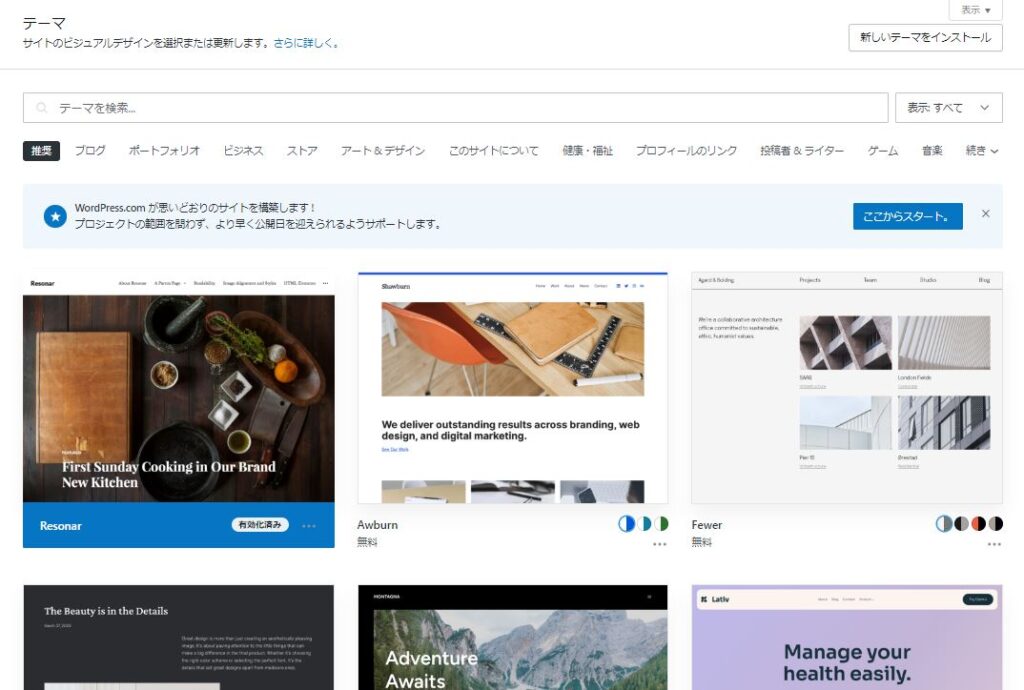Open Resonar theme's three-dot options menu
Viewport: 1024px width, 690px height.
(x=308, y=526)
